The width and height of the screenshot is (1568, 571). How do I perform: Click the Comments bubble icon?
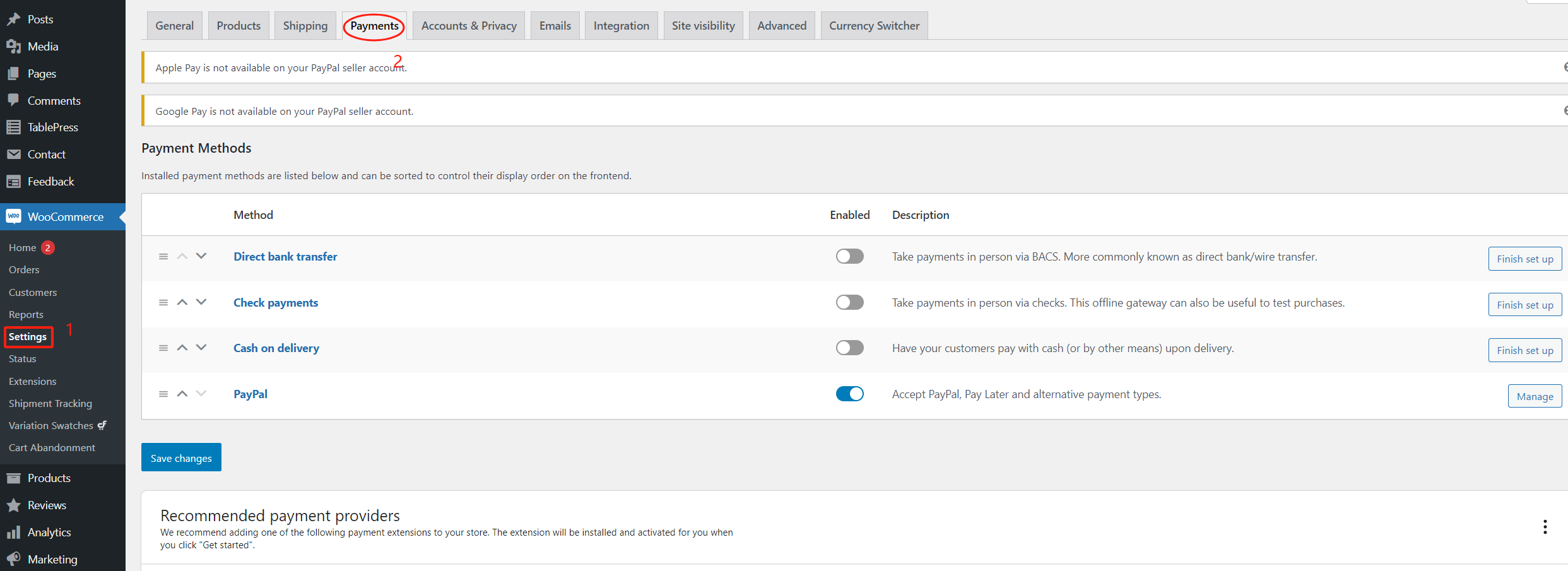click(13, 100)
